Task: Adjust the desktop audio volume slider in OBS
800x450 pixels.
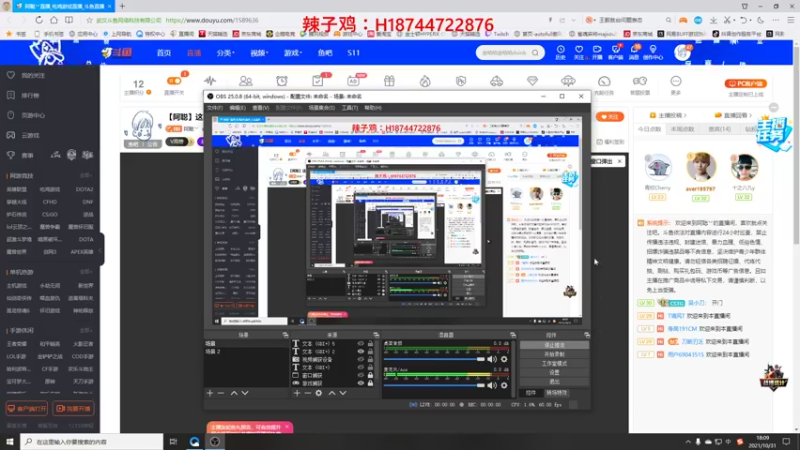Action: (x=434, y=359)
